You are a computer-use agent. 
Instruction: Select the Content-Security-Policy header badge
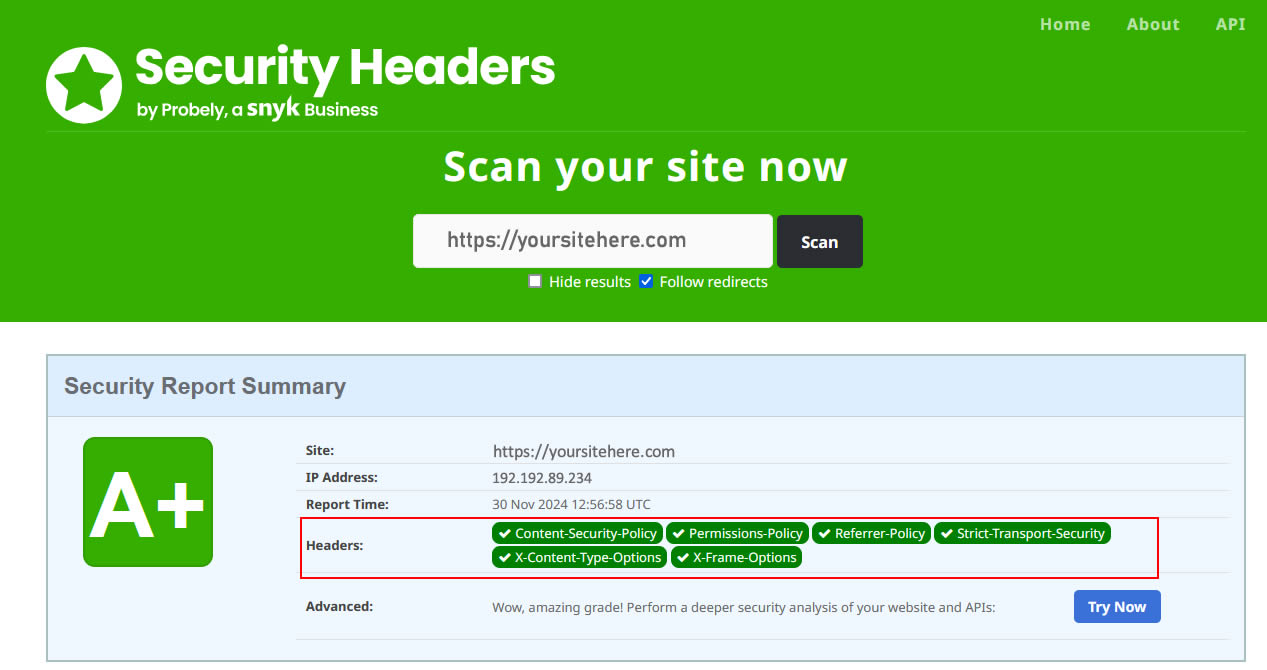pyautogui.click(x=577, y=533)
